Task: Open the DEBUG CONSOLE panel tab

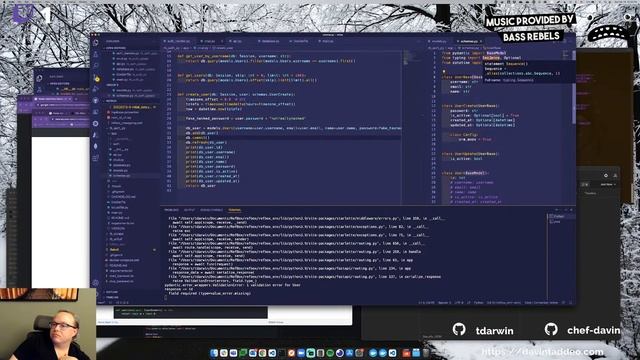Action: (211, 210)
